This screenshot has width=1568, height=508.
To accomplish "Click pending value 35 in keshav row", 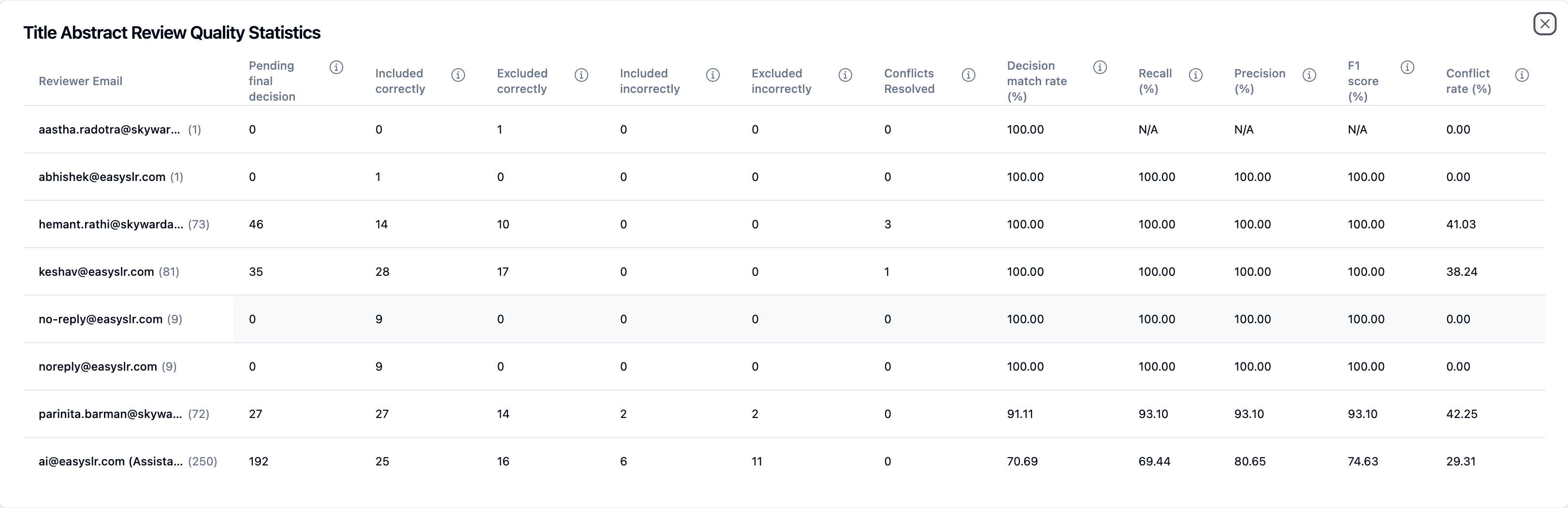I will click(x=256, y=272).
